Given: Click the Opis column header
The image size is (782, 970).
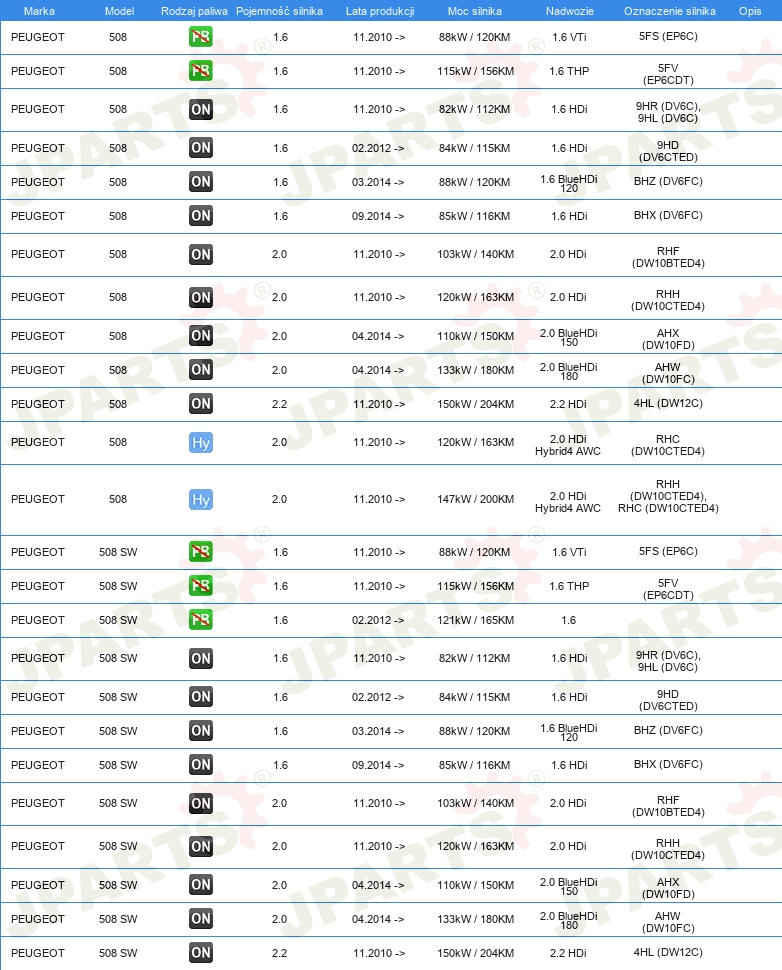Looking at the screenshot, I should point(750,11).
